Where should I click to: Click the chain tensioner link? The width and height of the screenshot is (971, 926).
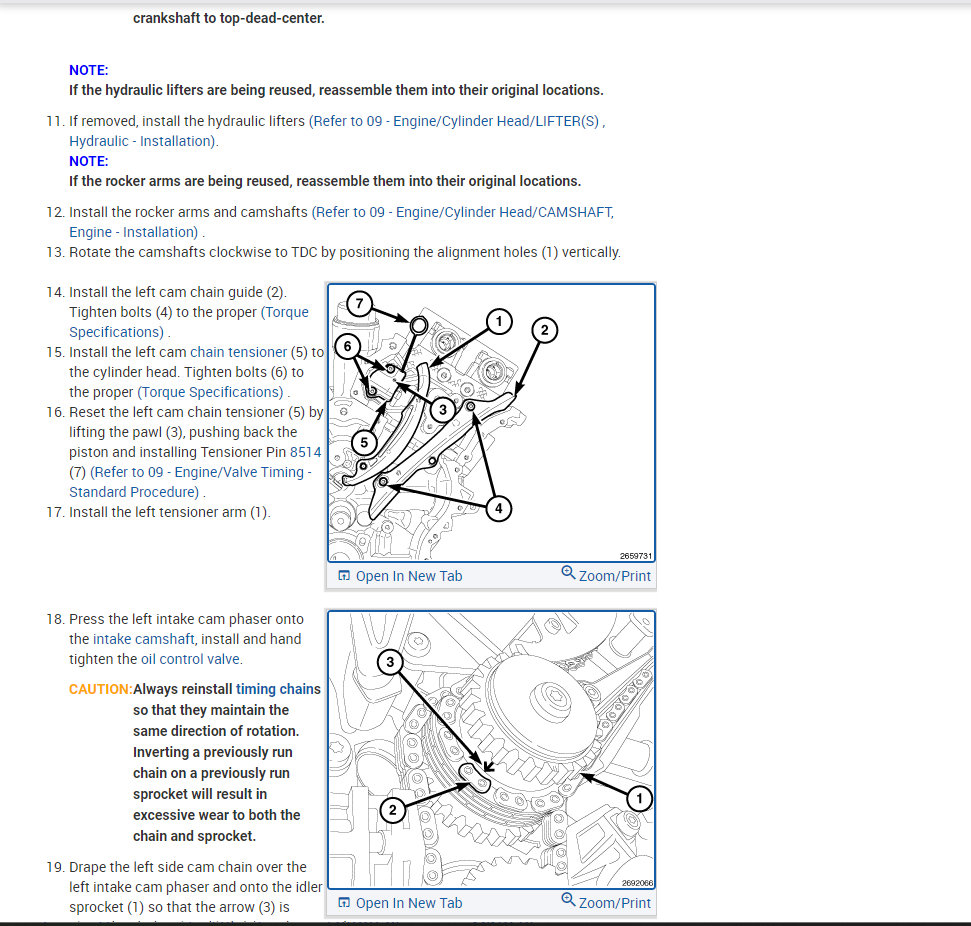coord(238,352)
